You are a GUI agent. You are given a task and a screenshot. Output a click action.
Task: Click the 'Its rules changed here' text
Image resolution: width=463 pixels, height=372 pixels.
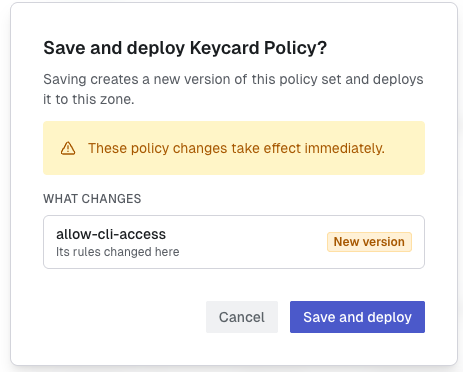[x=118, y=252]
